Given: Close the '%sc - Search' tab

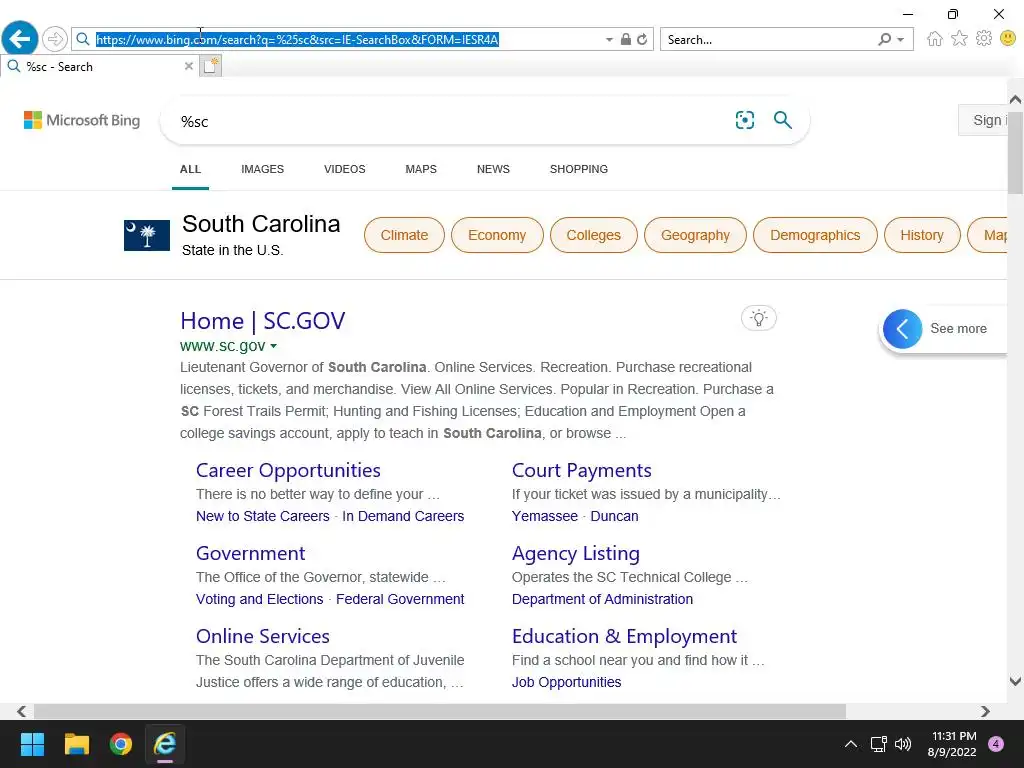Looking at the screenshot, I should tap(189, 66).
